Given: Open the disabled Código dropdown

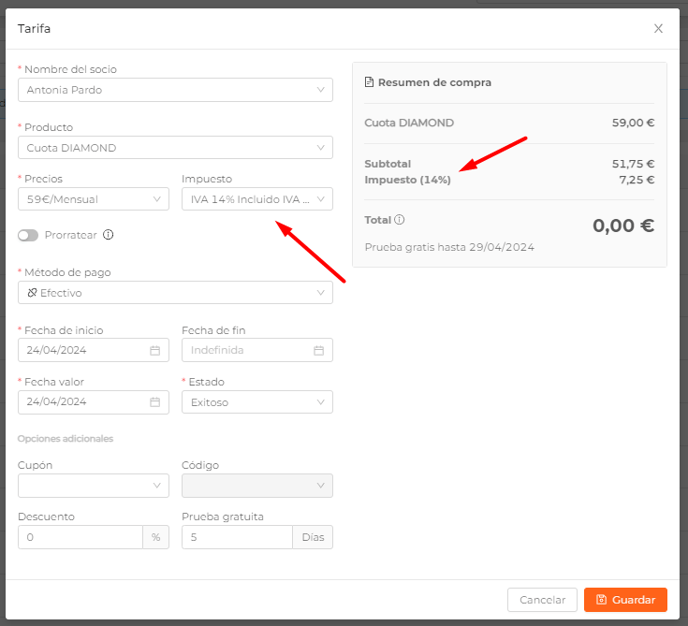Looking at the screenshot, I should pyautogui.click(x=257, y=486).
